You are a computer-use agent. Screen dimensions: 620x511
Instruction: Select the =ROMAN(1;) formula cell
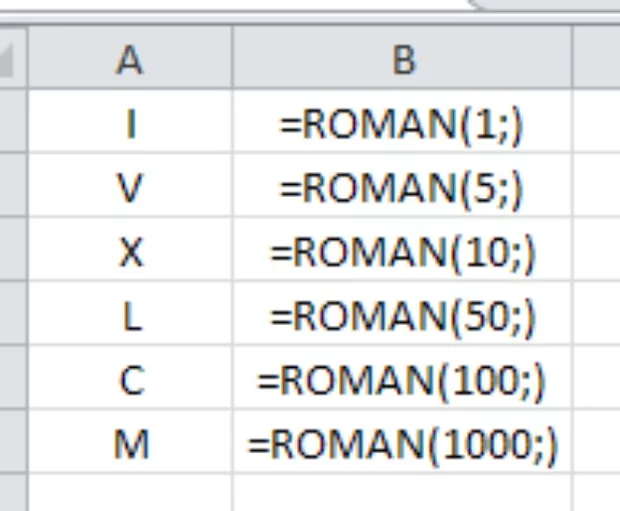click(x=402, y=124)
